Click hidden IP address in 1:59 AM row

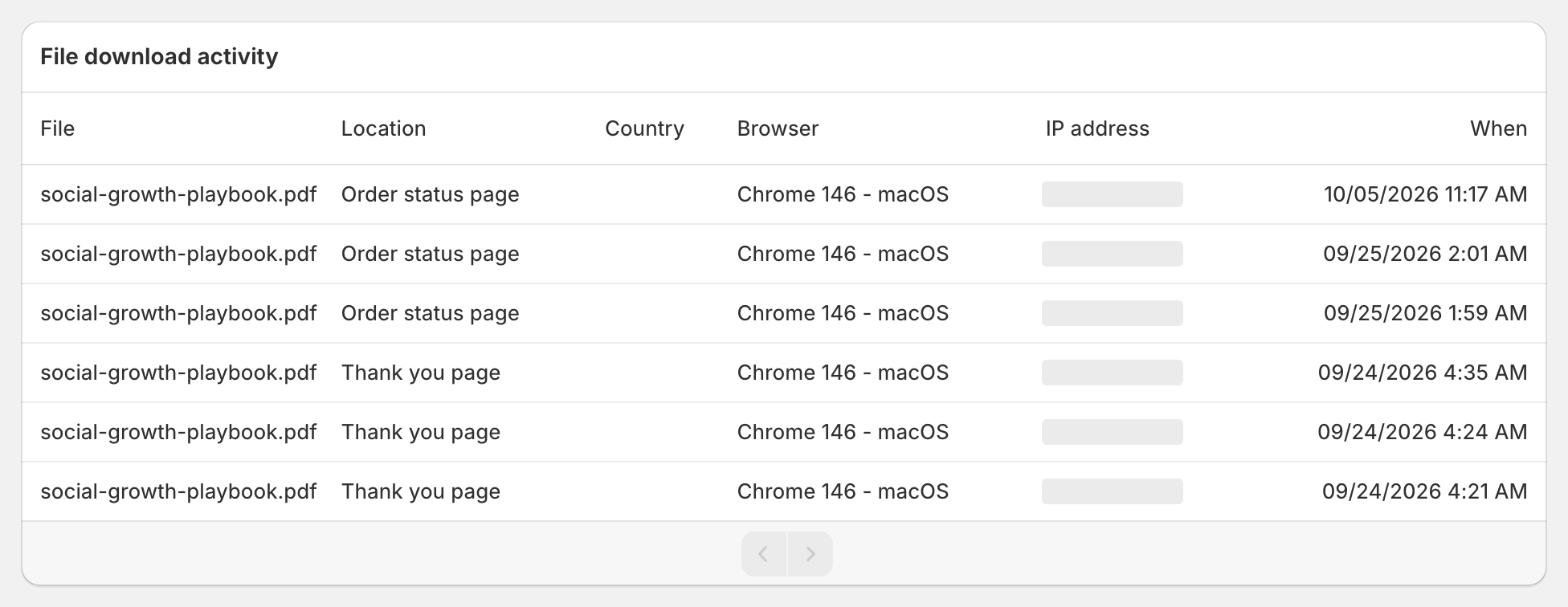[1113, 313]
